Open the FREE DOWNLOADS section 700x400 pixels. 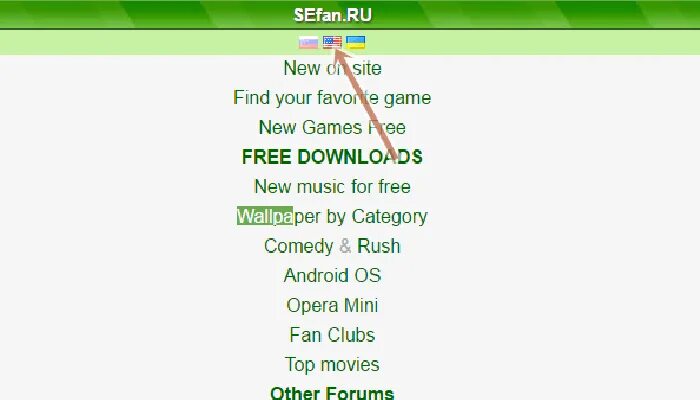[332, 157]
